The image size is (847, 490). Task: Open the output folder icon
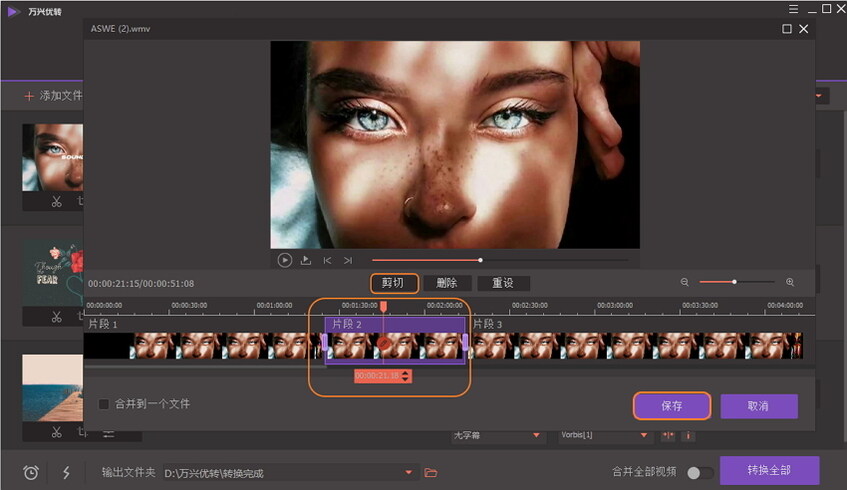tap(431, 472)
